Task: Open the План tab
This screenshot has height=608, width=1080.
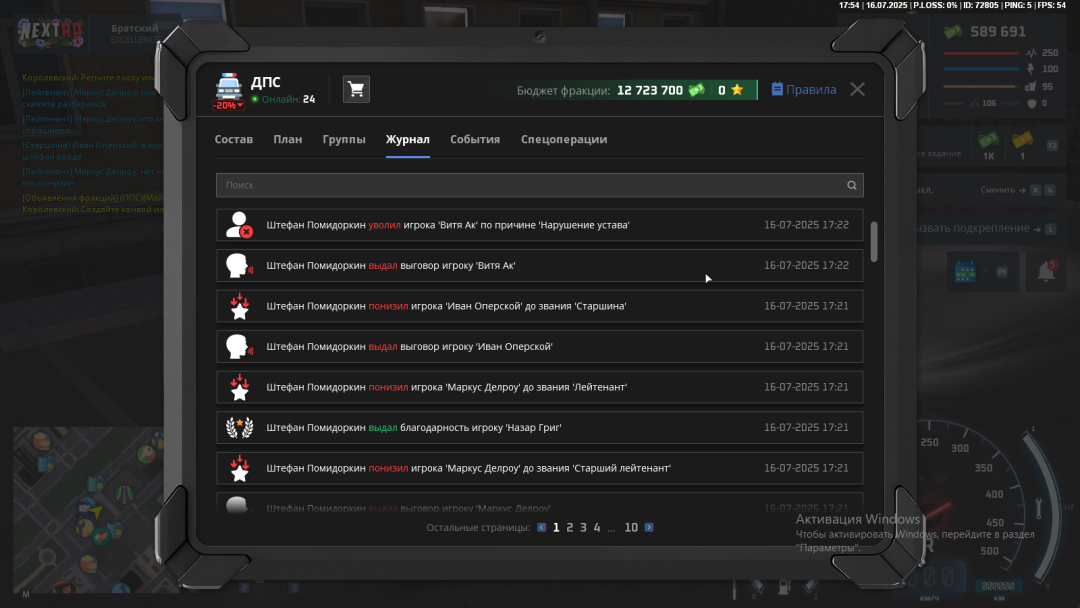Action: tap(288, 139)
